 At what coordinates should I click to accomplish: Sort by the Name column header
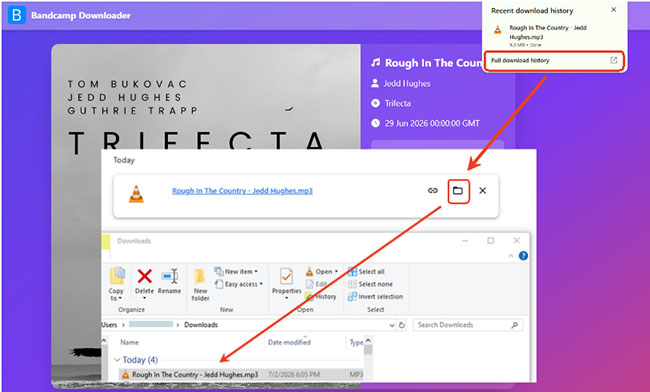tap(129, 342)
